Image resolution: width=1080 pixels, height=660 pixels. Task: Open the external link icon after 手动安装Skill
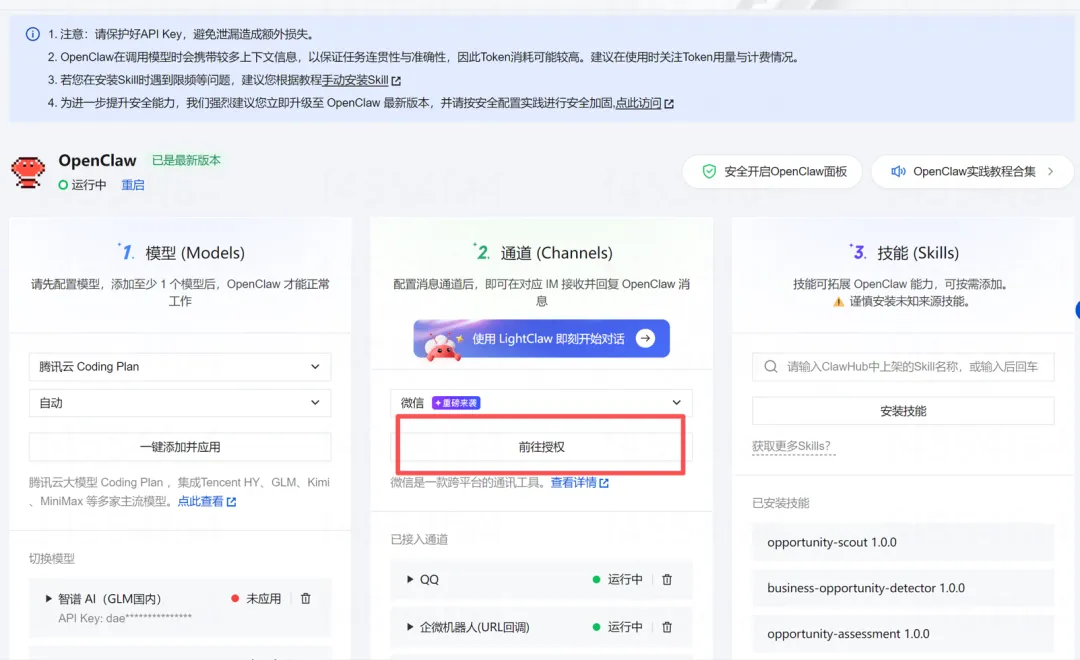[x=396, y=81]
